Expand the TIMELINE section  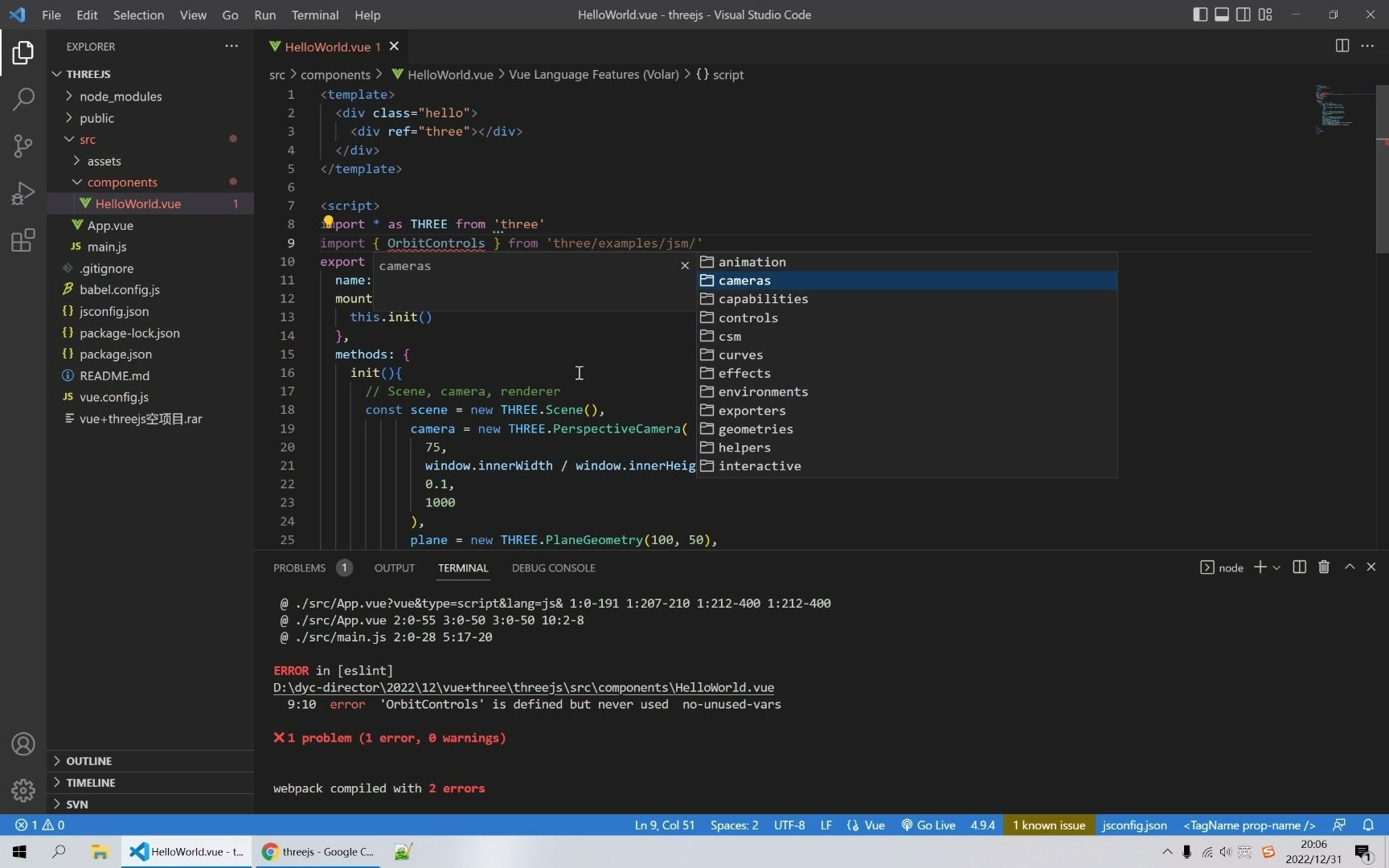(x=150, y=783)
